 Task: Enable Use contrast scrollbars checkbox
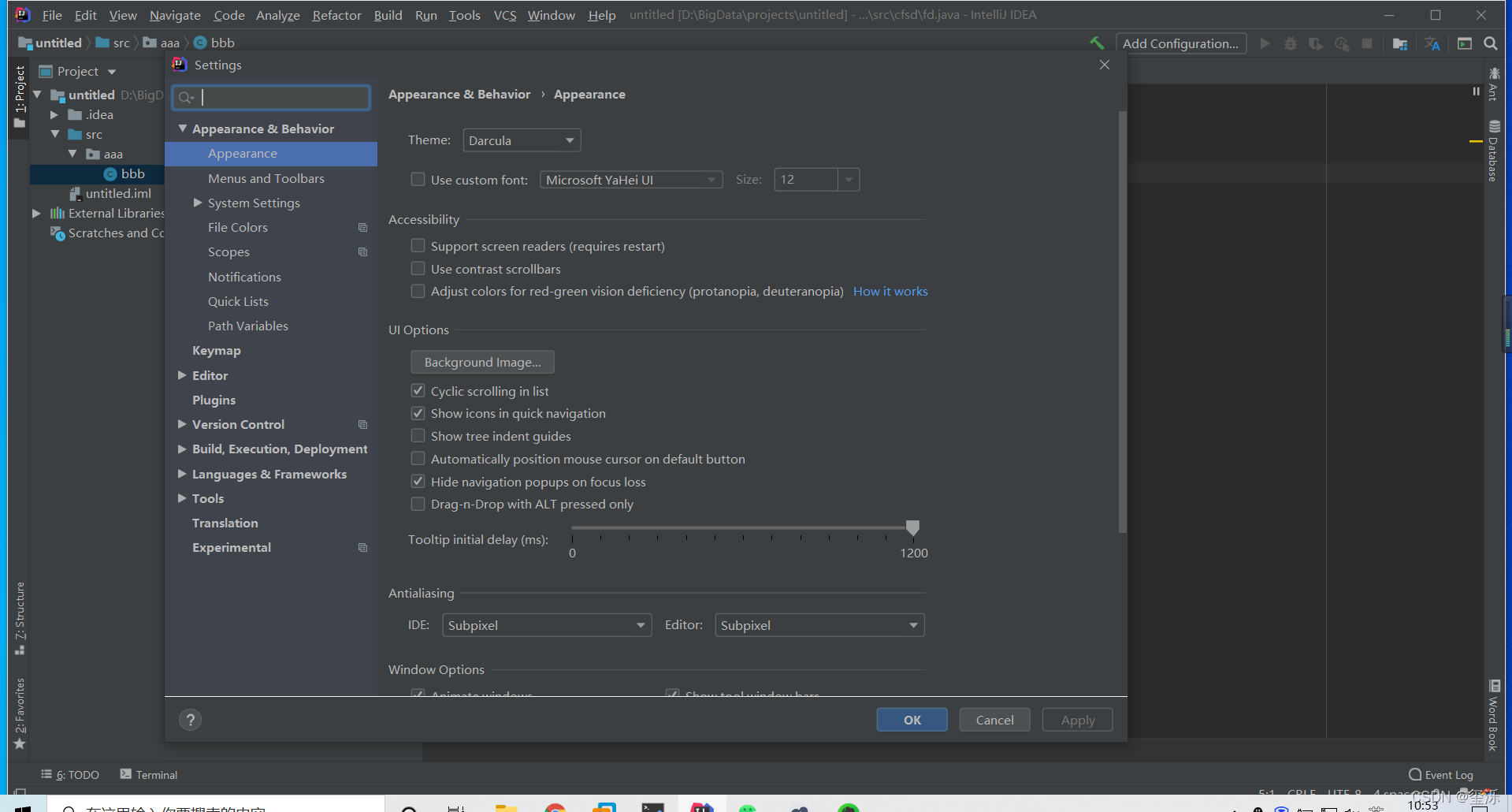click(418, 269)
